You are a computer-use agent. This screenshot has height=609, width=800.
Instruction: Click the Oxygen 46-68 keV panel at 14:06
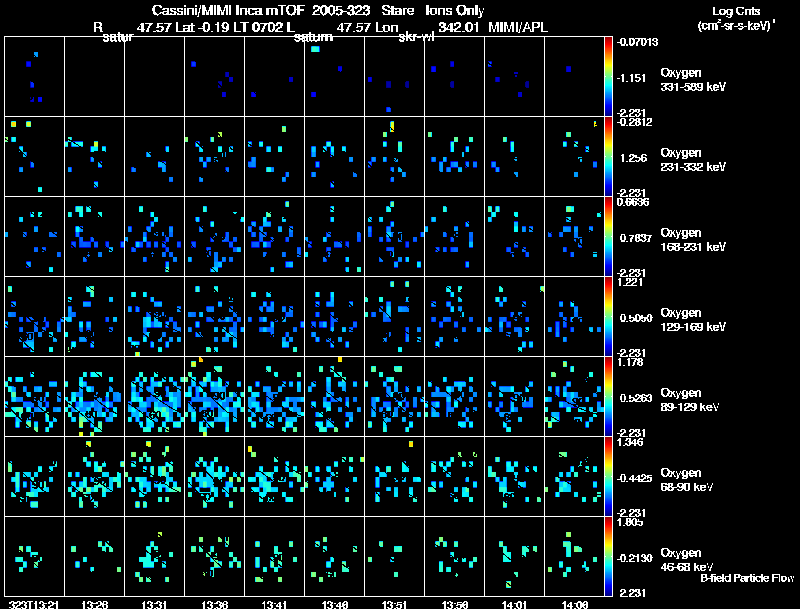(574, 556)
